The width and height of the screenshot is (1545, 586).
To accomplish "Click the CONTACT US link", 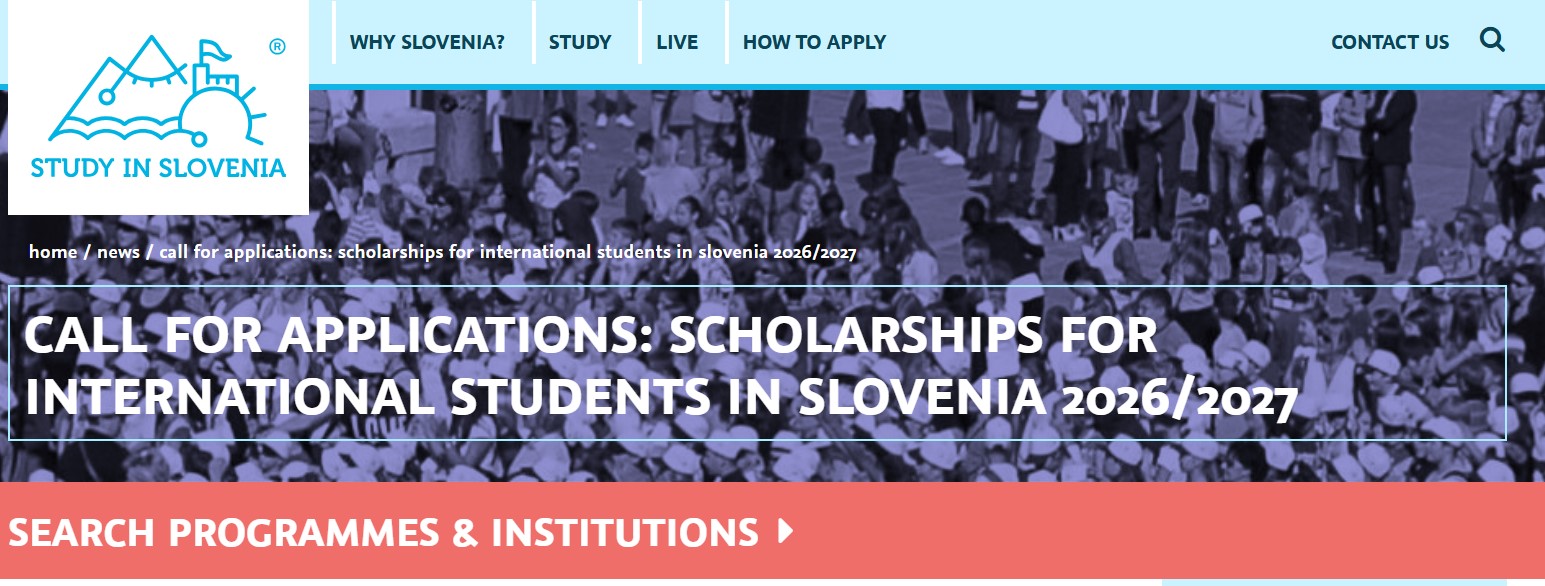I will [1390, 42].
